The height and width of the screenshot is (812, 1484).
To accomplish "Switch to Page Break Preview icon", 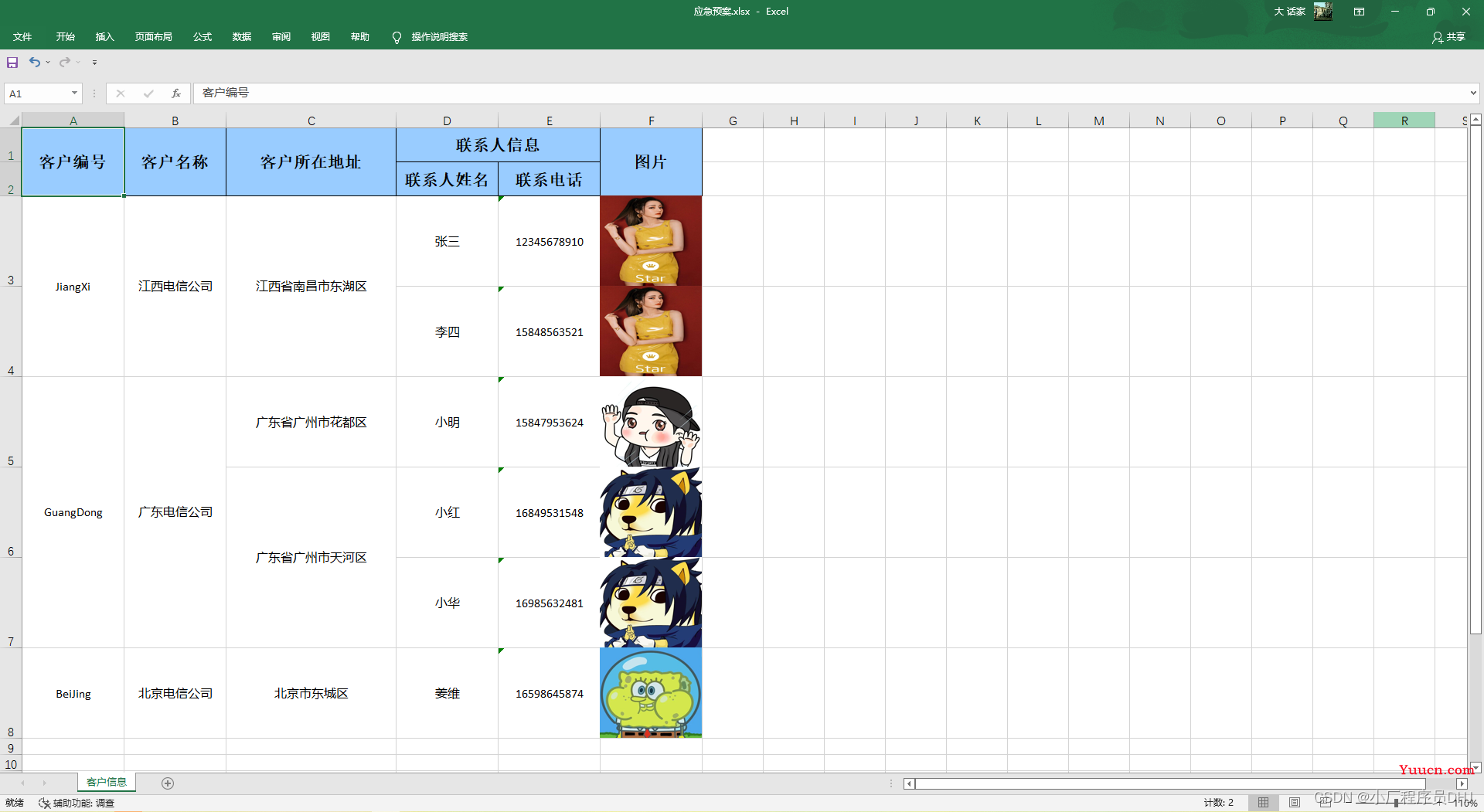I will point(1326,803).
